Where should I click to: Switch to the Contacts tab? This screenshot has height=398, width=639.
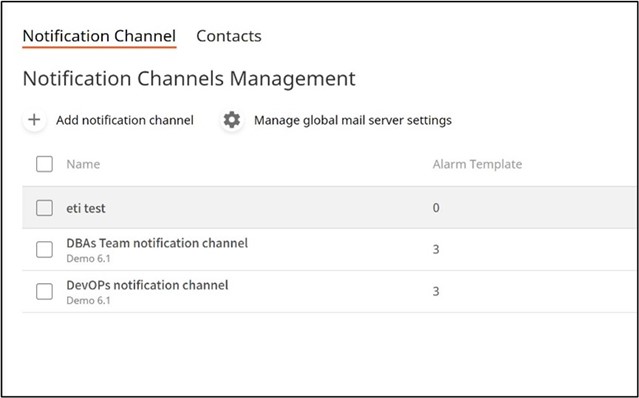(229, 36)
